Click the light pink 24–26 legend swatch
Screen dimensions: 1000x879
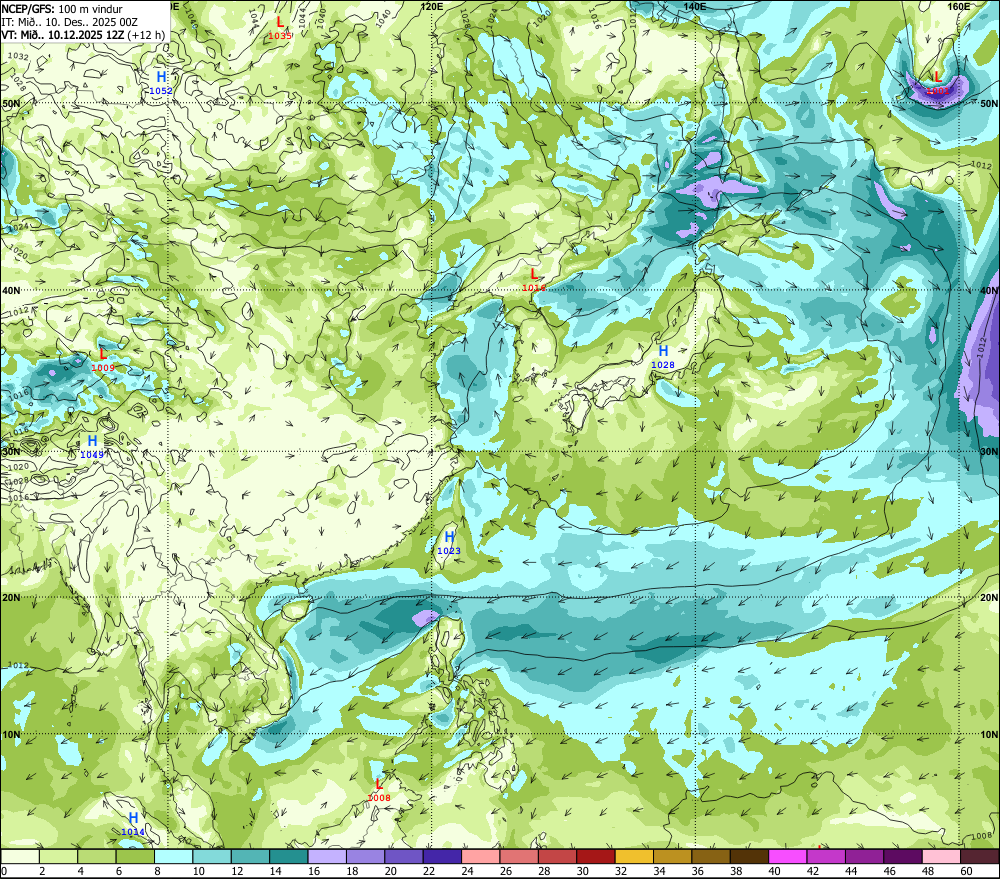point(481,856)
